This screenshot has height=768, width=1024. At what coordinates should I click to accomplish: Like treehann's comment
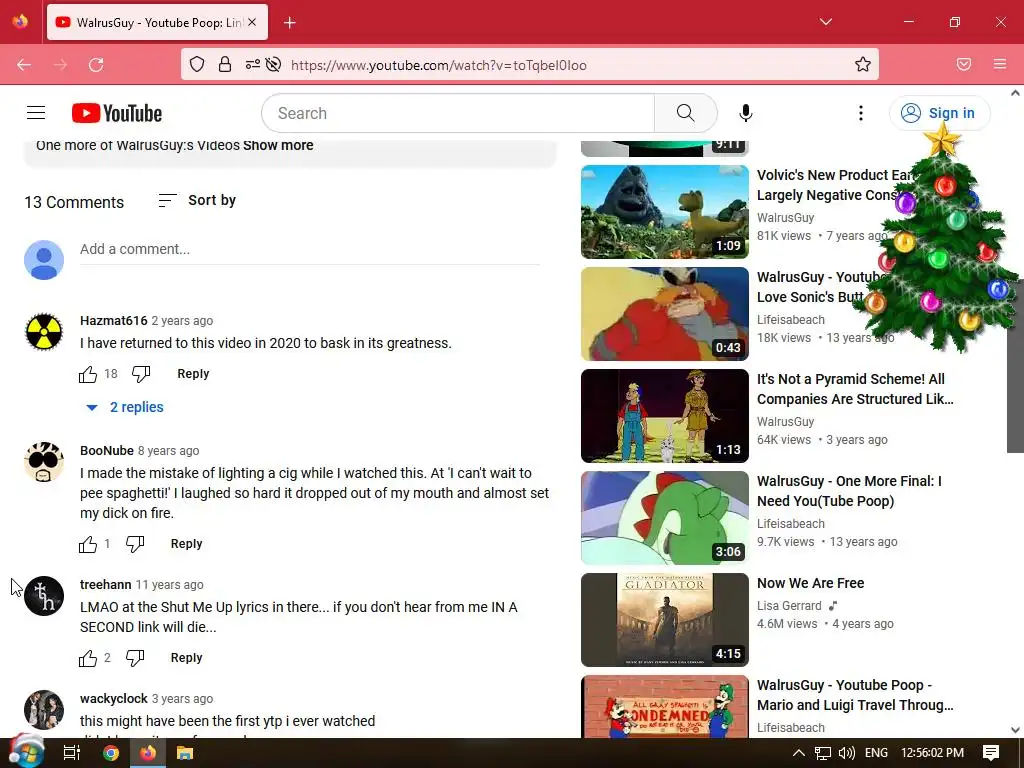pos(88,658)
